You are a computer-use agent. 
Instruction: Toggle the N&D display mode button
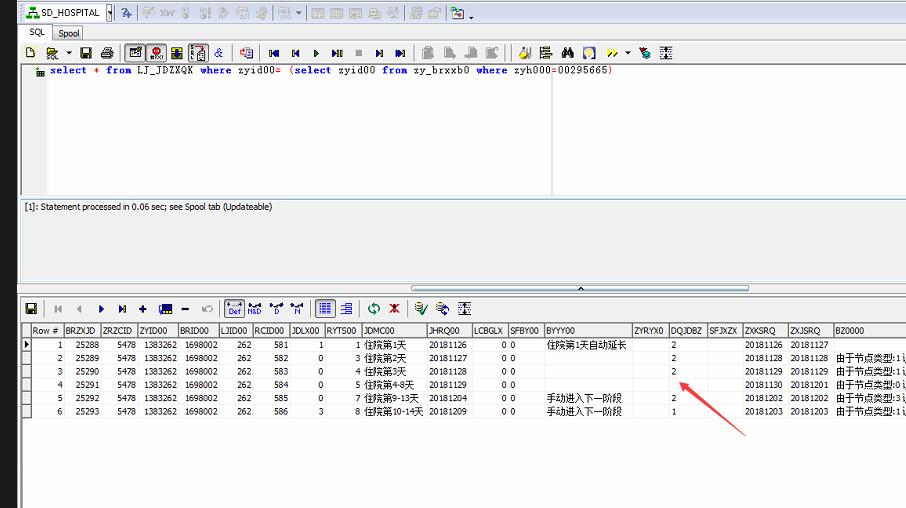[x=254, y=309]
